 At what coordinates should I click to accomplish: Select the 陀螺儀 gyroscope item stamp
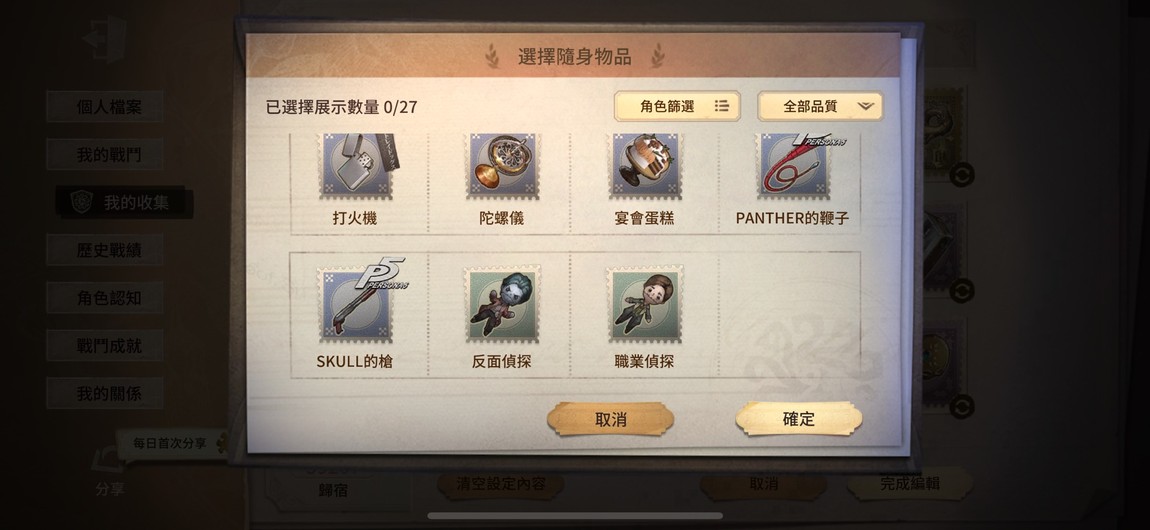(502, 166)
